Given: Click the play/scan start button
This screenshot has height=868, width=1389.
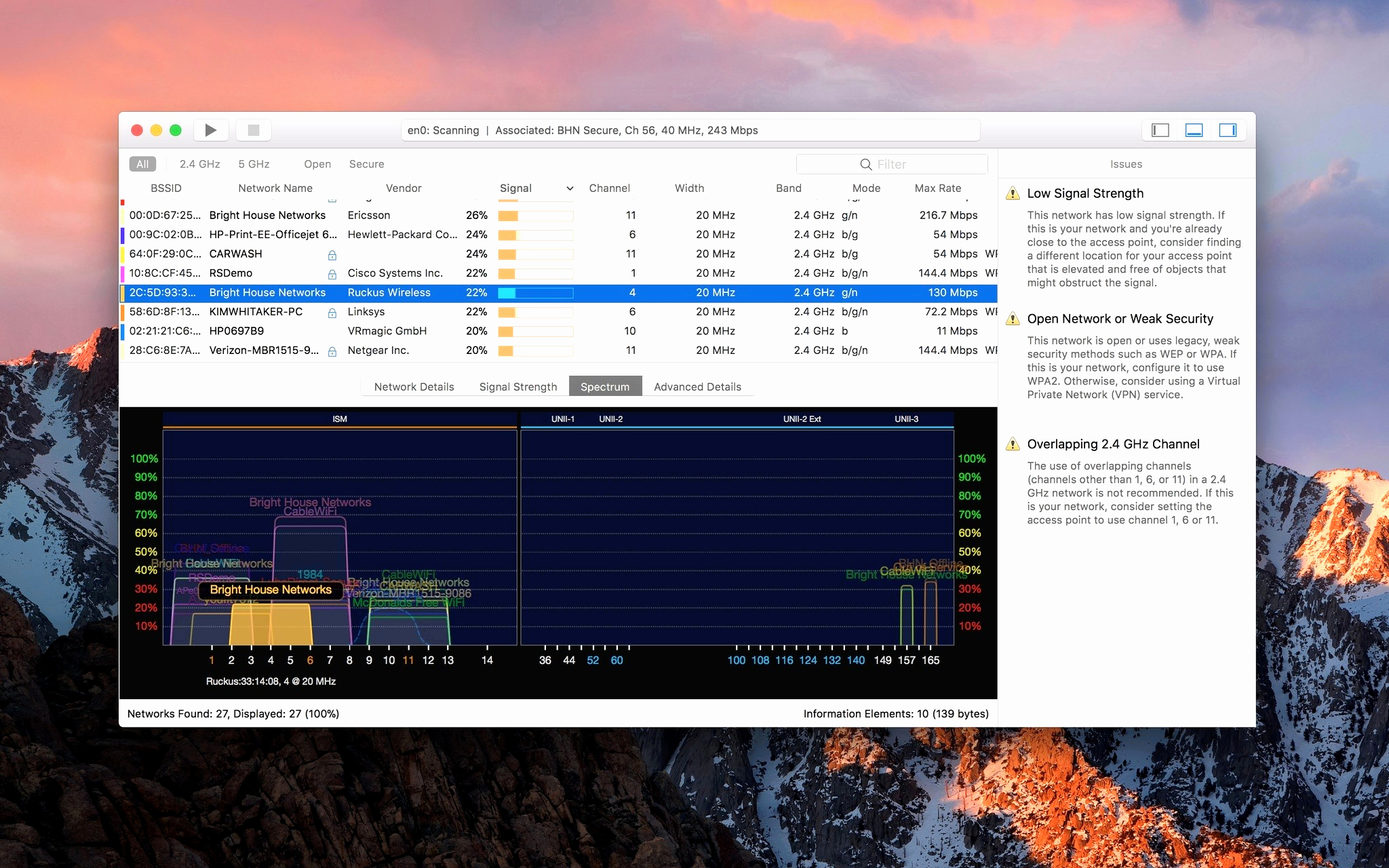Looking at the screenshot, I should [x=212, y=130].
